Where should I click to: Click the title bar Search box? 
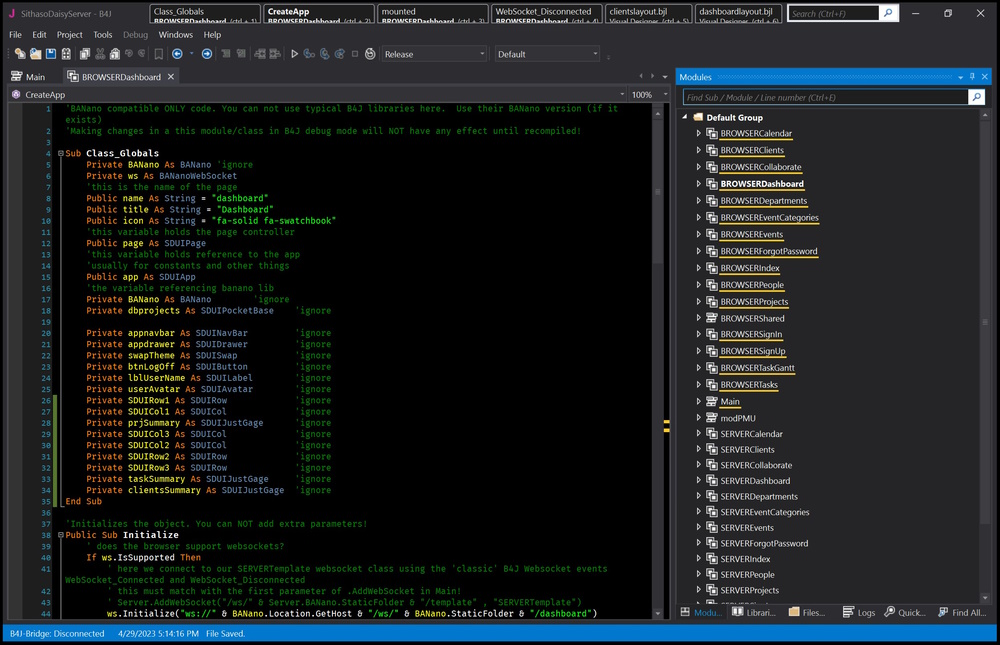(834, 13)
